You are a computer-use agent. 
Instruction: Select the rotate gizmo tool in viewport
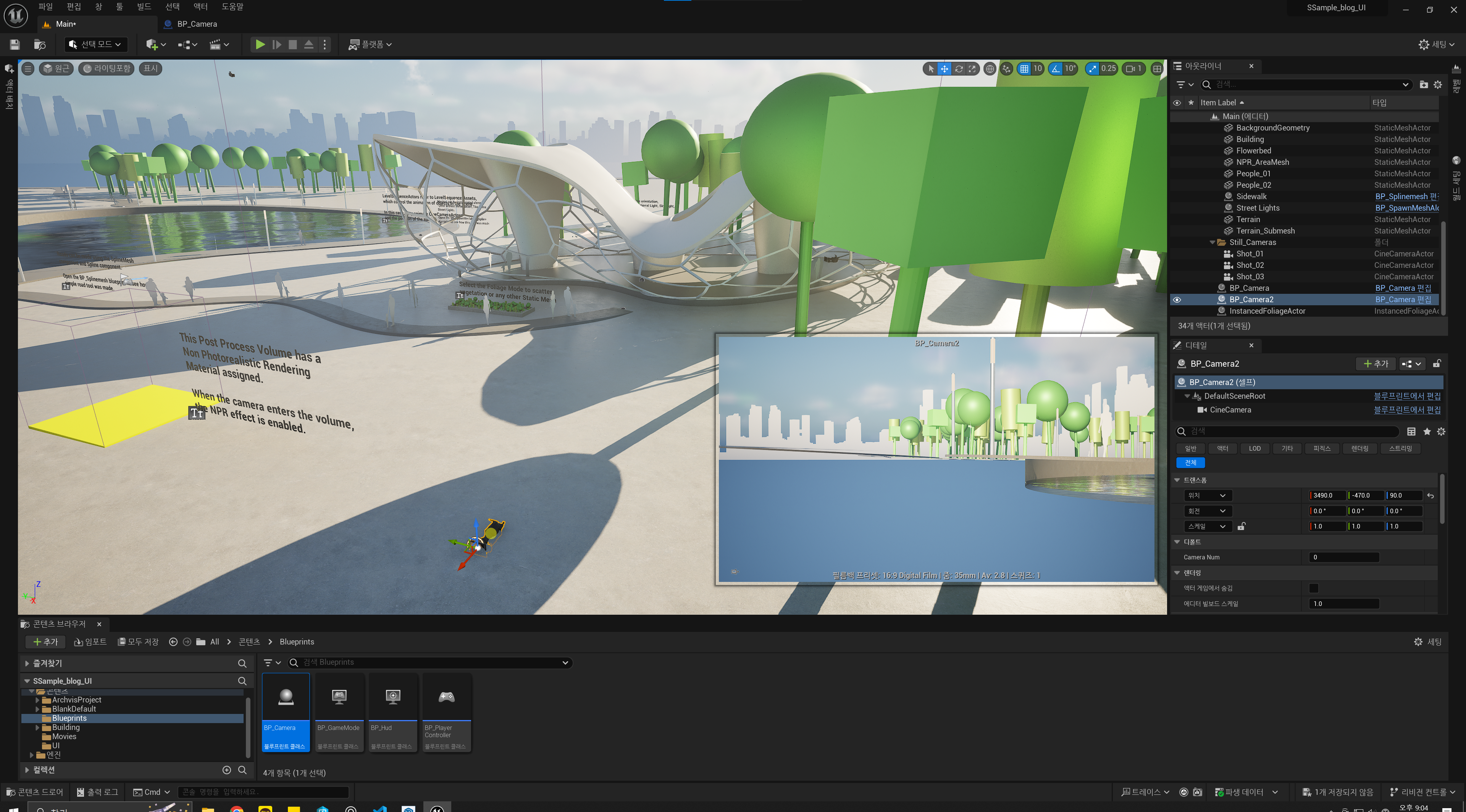[959, 69]
